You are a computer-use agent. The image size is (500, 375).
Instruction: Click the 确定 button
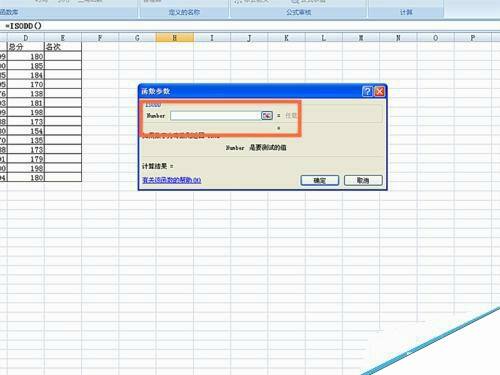pos(320,180)
